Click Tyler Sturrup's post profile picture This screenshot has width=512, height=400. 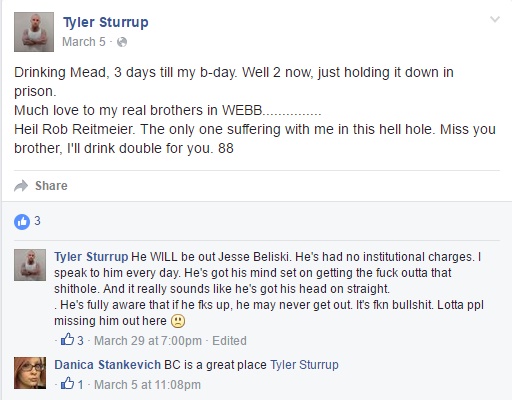pyautogui.click(x=34, y=32)
